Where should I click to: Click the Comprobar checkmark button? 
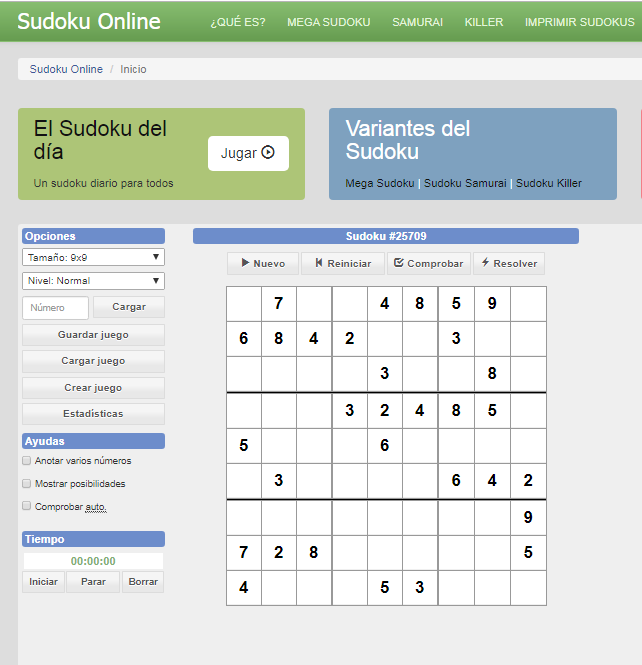coord(427,264)
